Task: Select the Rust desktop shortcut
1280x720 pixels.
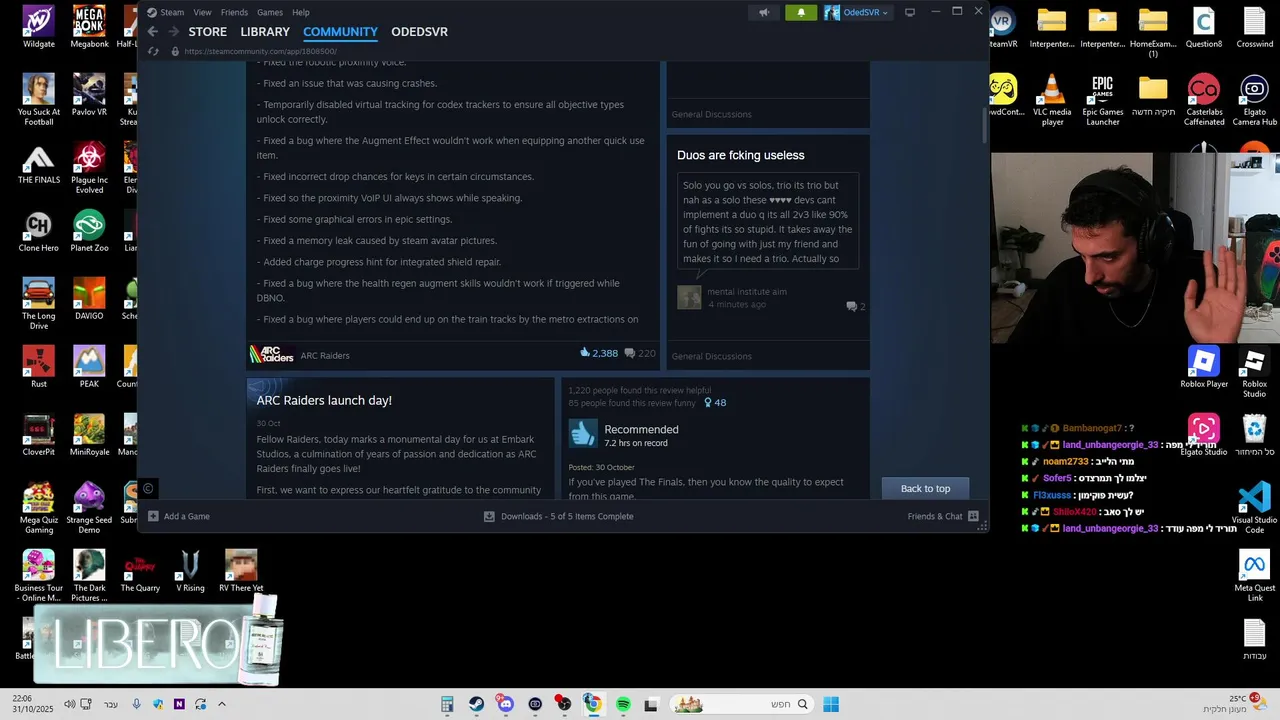Action: (x=39, y=367)
